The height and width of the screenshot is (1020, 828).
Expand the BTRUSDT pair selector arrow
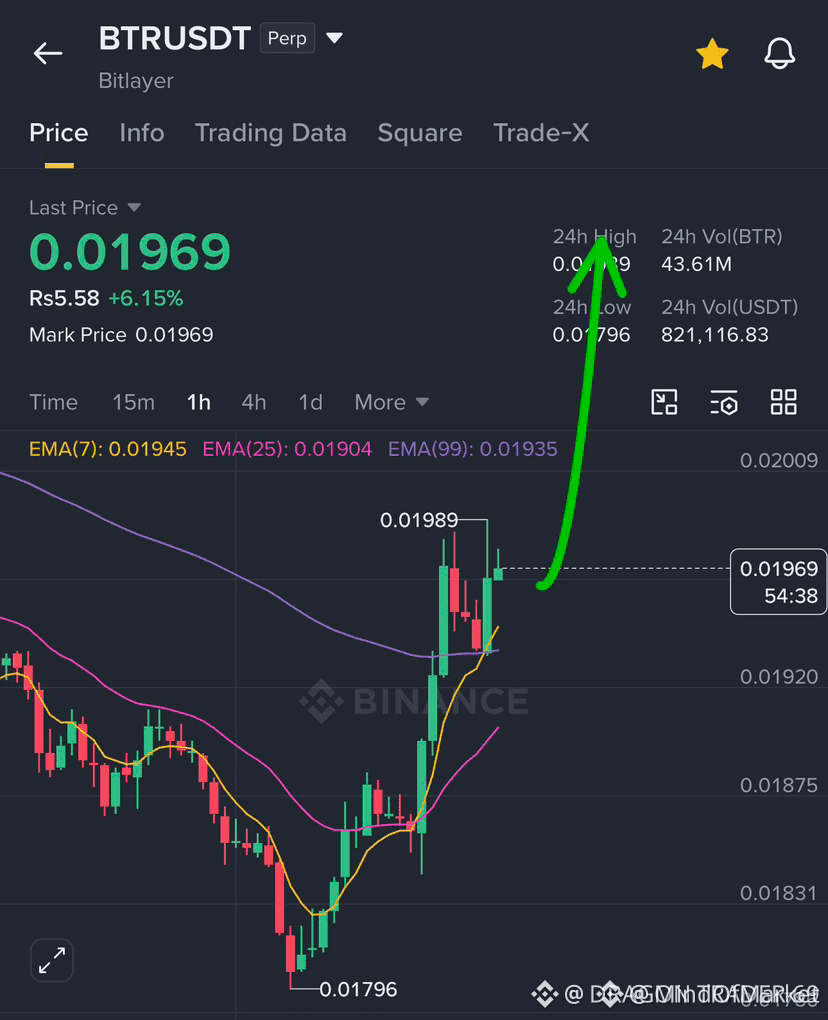tap(334, 38)
